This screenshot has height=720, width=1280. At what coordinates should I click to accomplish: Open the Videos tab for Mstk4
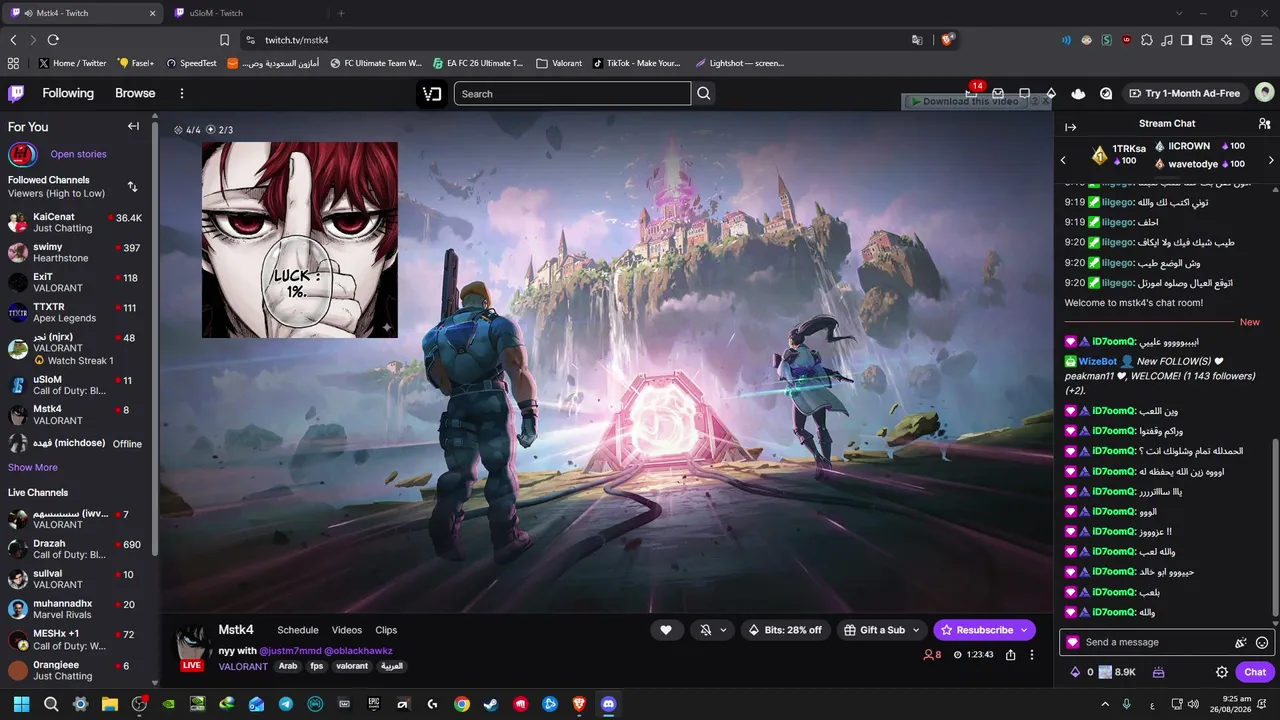tap(347, 630)
